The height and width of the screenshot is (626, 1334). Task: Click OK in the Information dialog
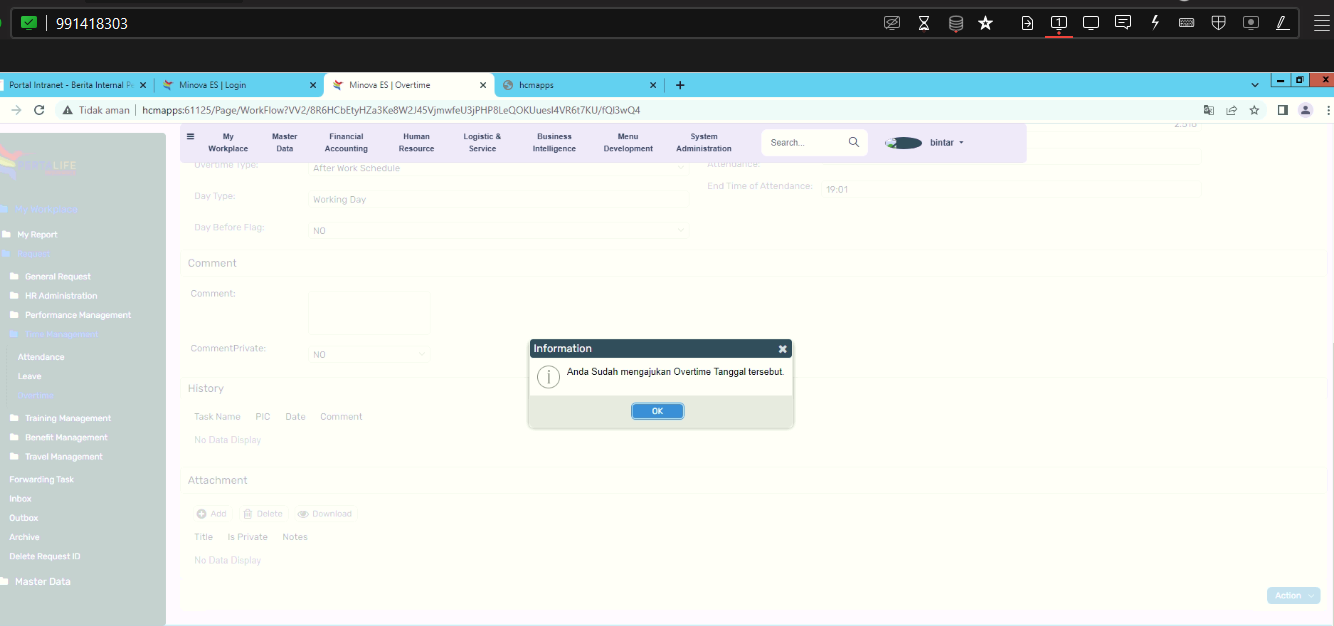[x=657, y=411]
